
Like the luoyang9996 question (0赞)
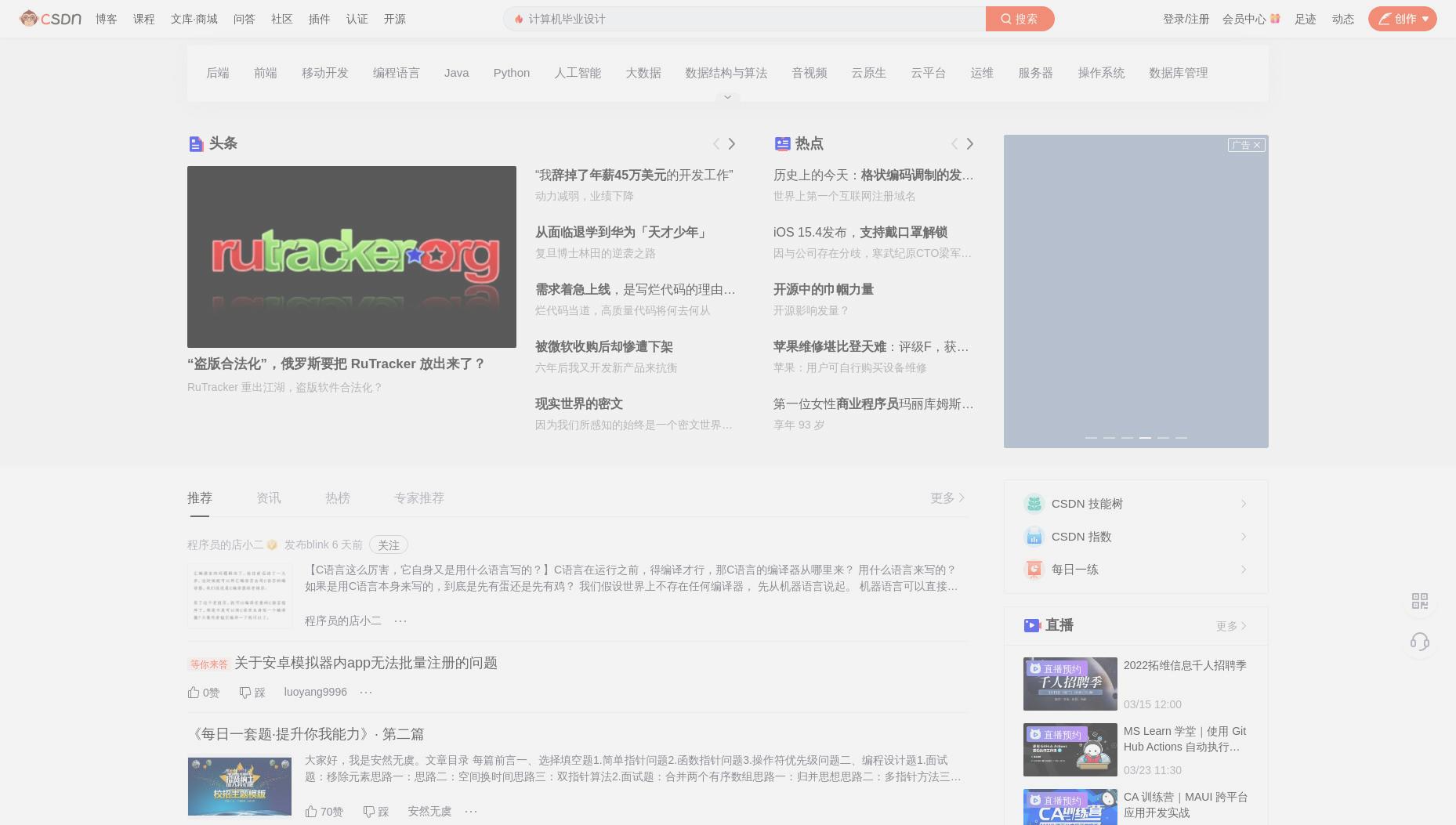[x=204, y=692]
